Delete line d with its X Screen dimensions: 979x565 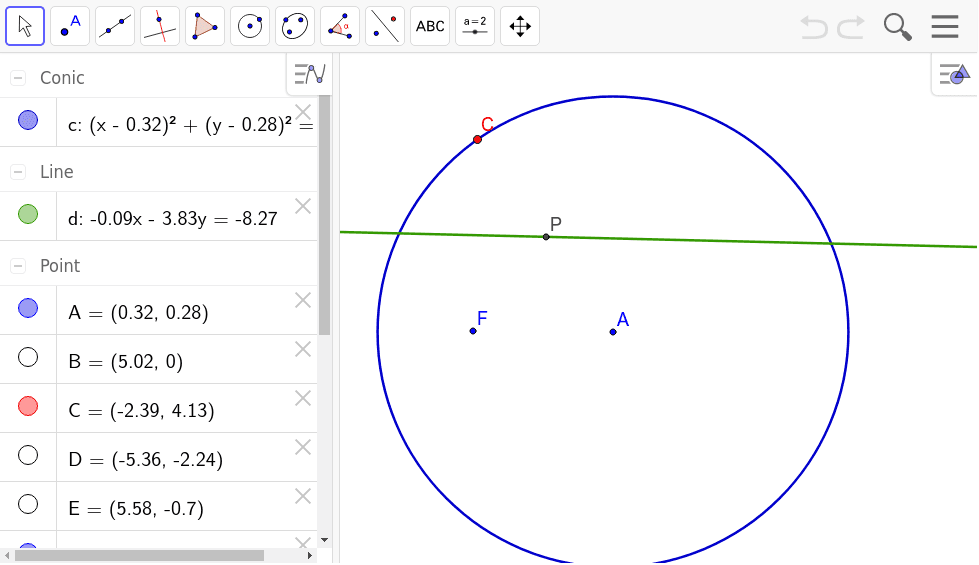(303, 206)
